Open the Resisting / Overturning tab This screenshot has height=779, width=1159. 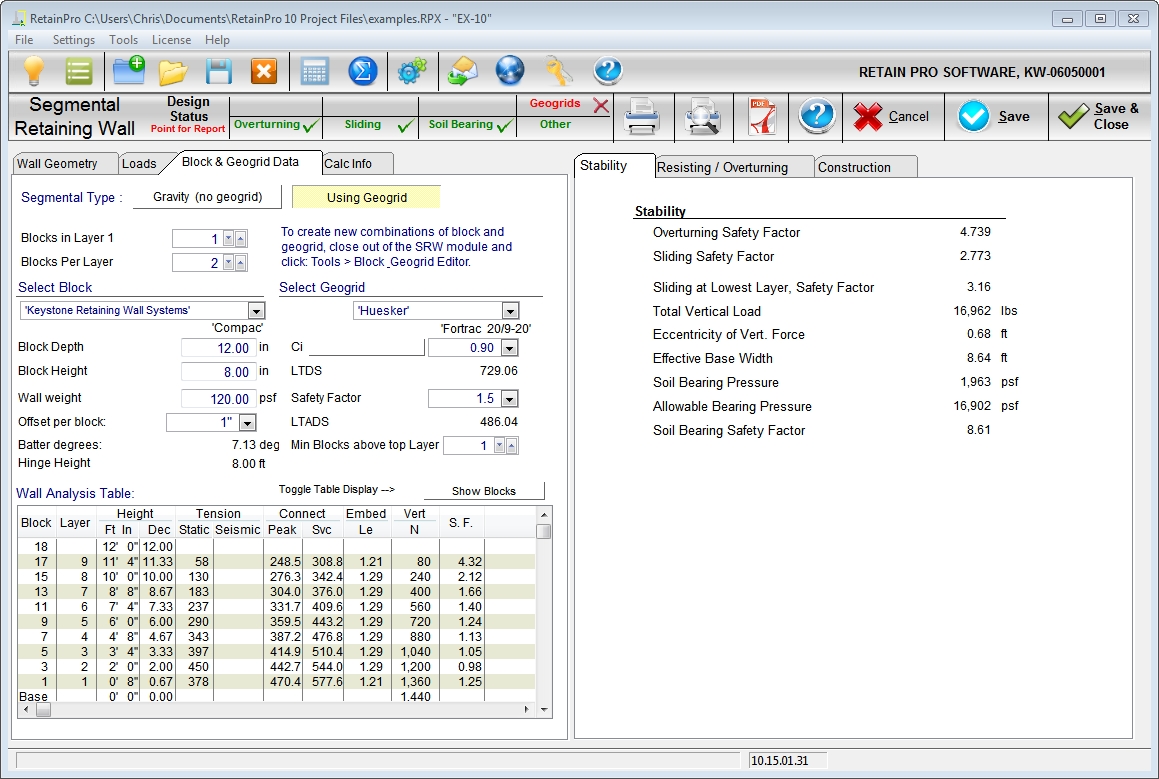point(722,167)
